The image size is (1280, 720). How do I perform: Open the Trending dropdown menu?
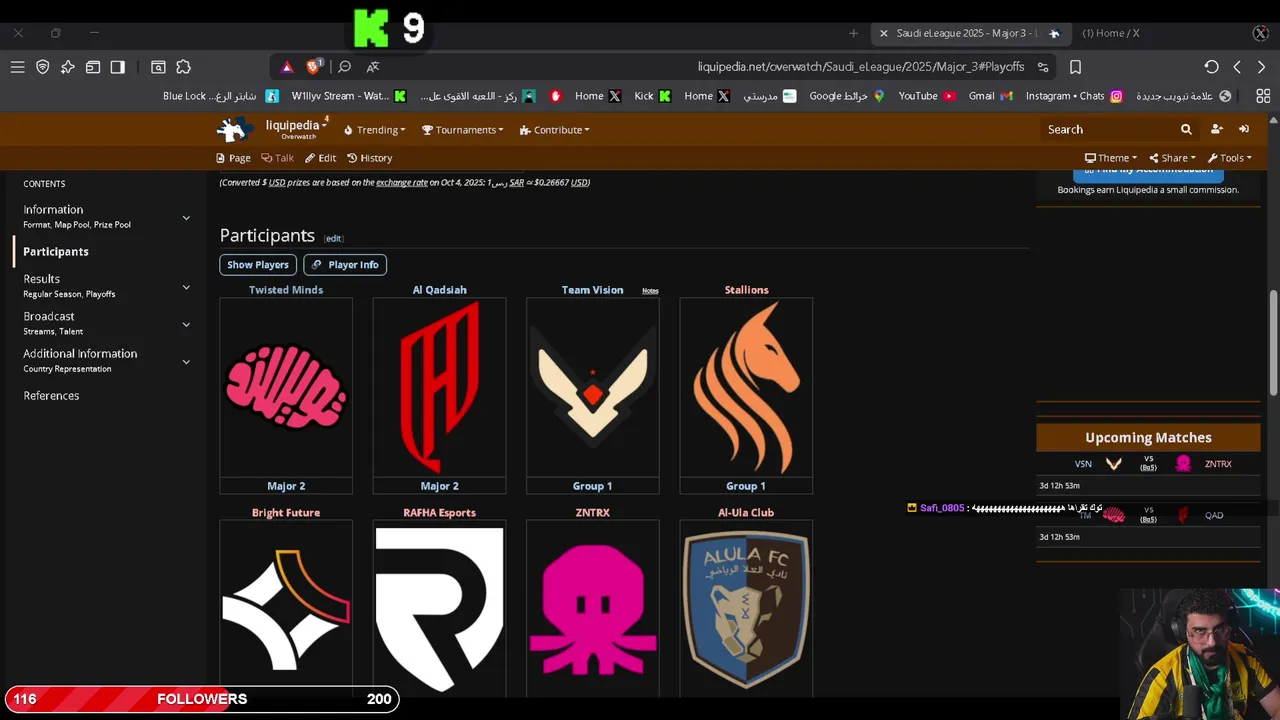tap(374, 130)
